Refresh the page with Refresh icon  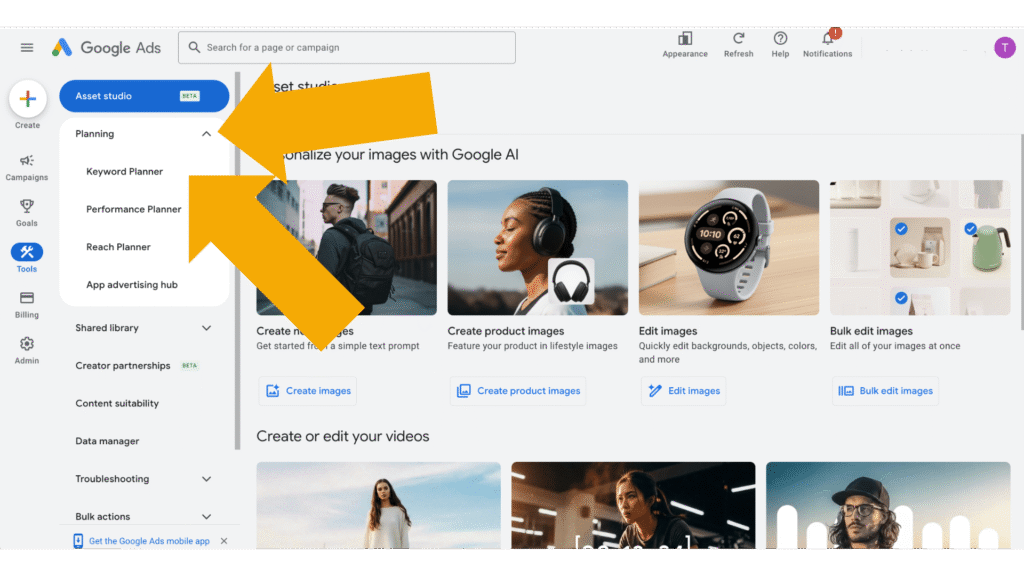[x=738, y=40]
